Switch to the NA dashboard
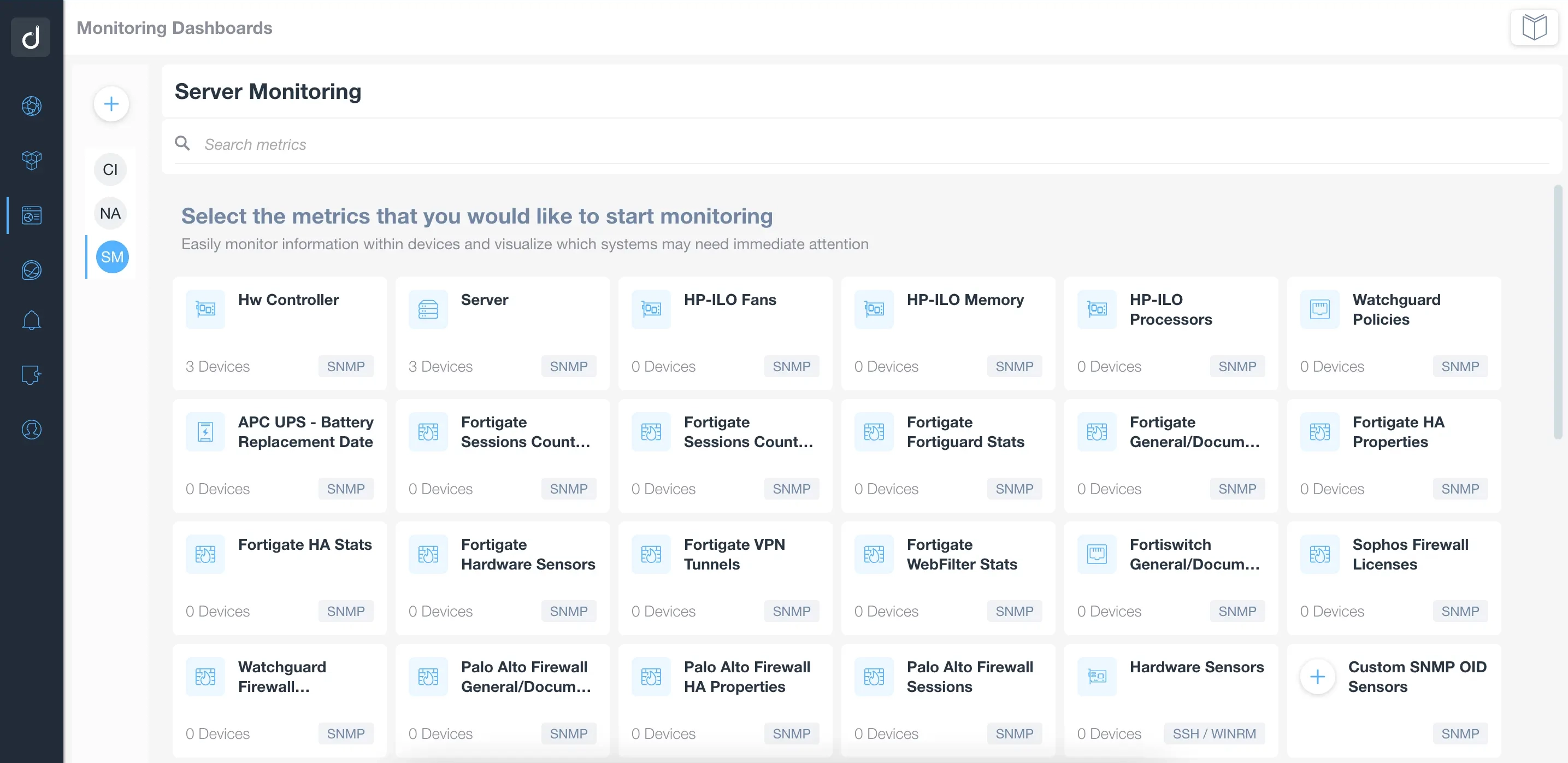The width and height of the screenshot is (1568, 763). pos(110,214)
